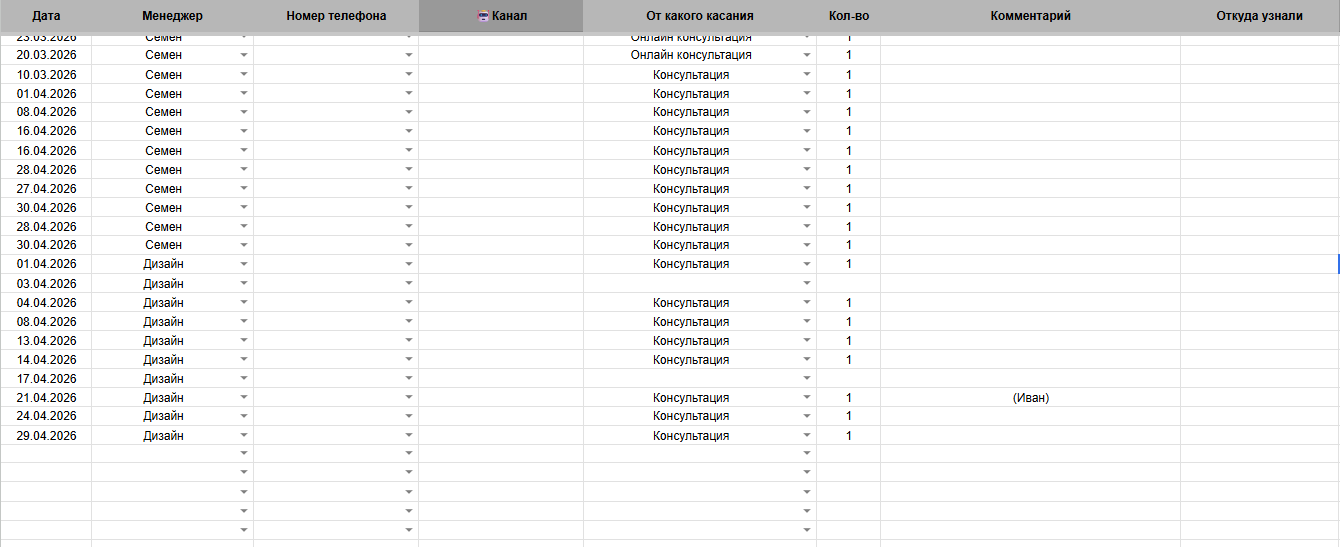Select the Откуда узнали column header

coord(1259,16)
